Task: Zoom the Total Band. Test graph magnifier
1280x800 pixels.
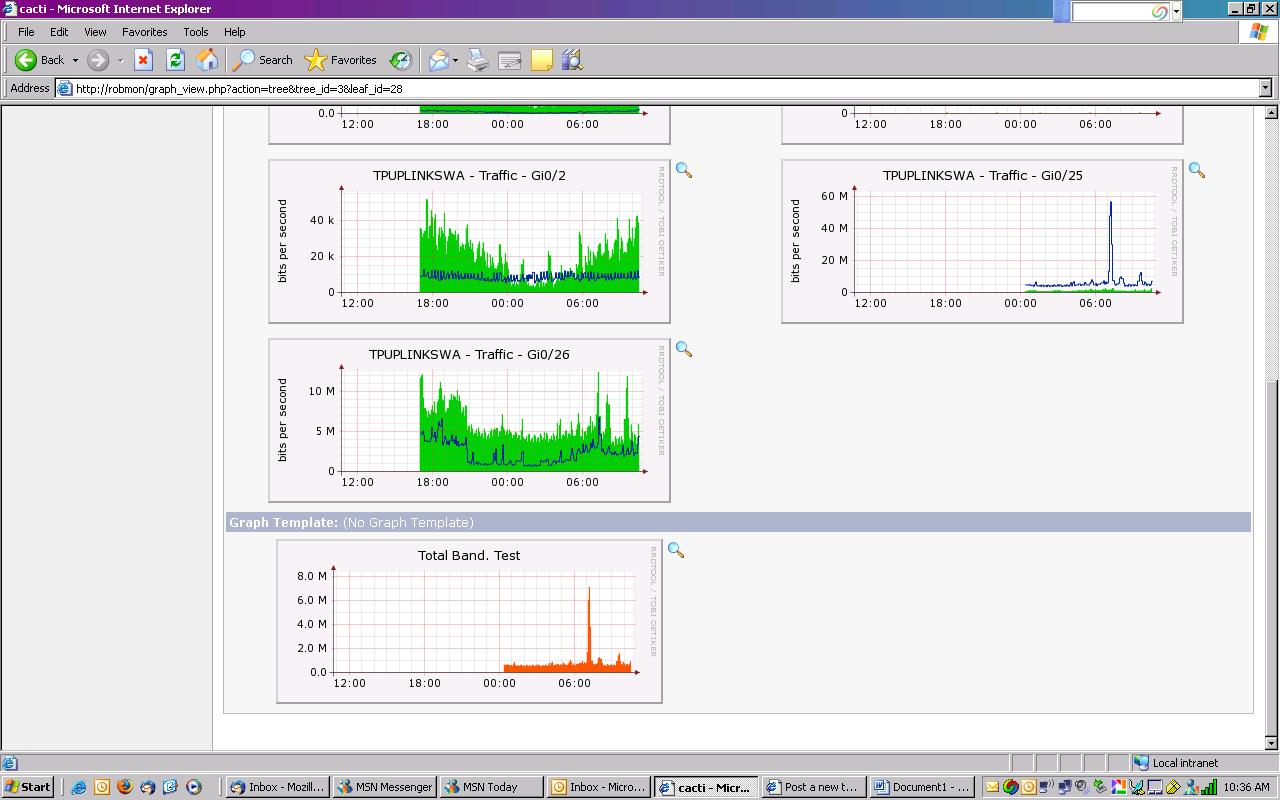Action: 676,551
